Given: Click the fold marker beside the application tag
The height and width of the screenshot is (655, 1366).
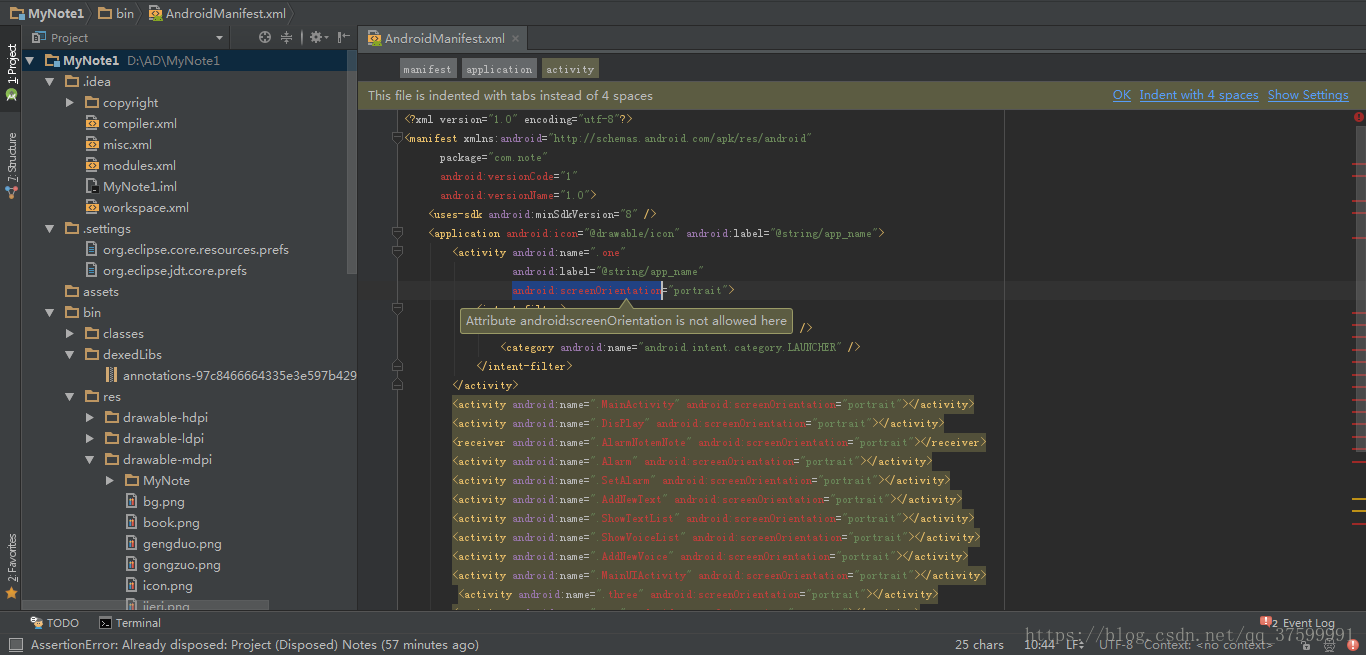Looking at the screenshot, I should tap(397, 234).
